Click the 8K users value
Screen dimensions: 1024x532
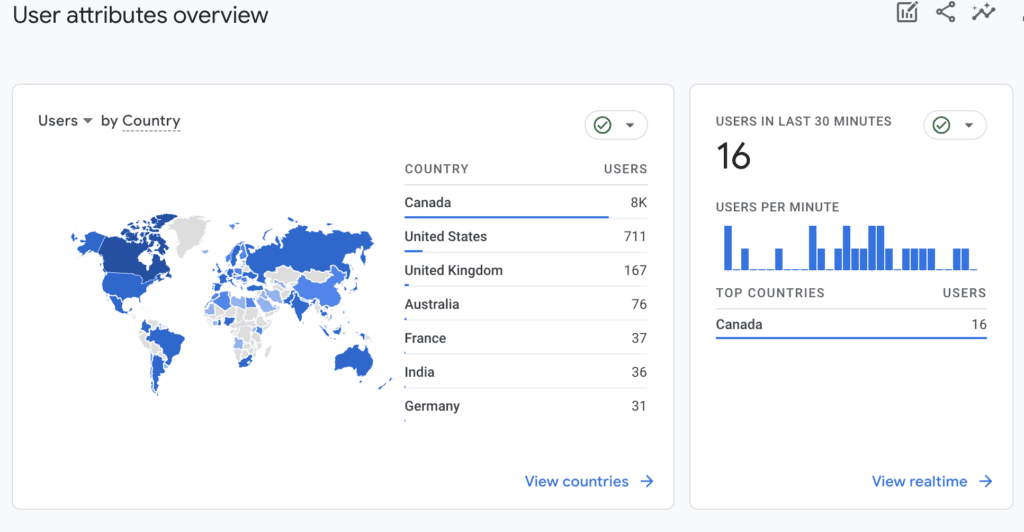click(639, 202)
